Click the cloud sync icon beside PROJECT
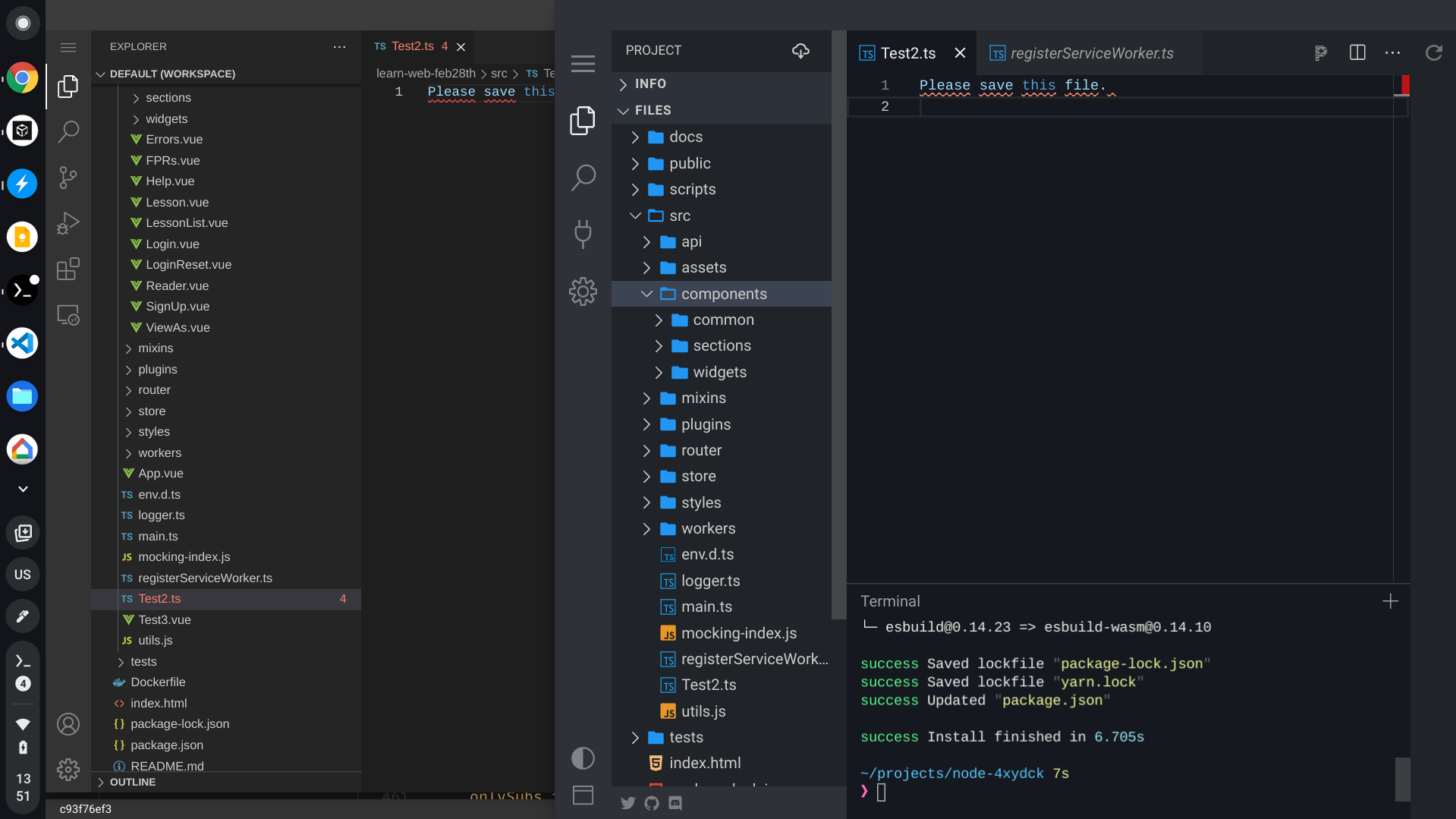The height and width of the screenshot is (819, 1456). coord(800,50)
